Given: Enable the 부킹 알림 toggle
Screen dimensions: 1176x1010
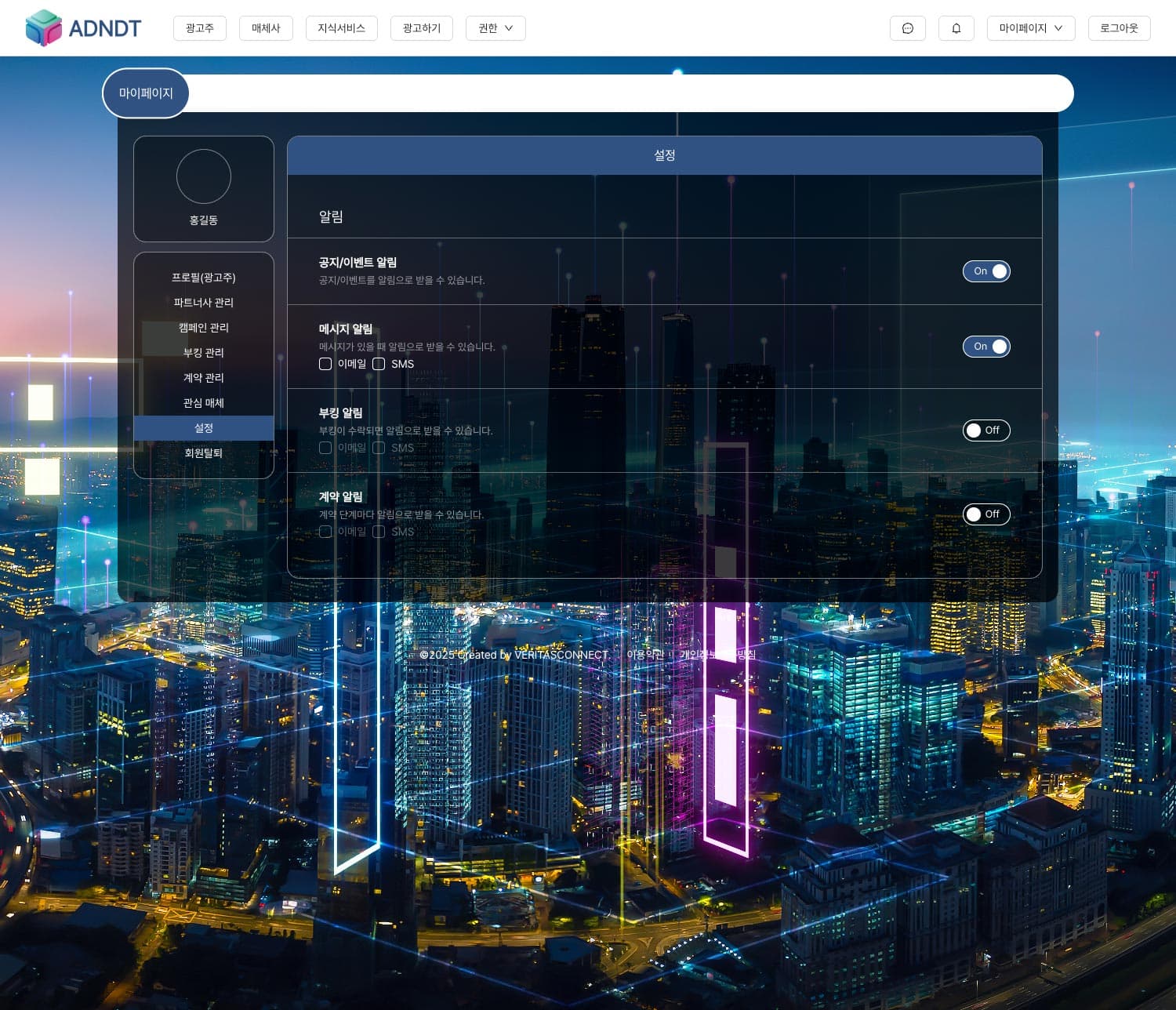Looking at the screenshot, I should 986,431.
